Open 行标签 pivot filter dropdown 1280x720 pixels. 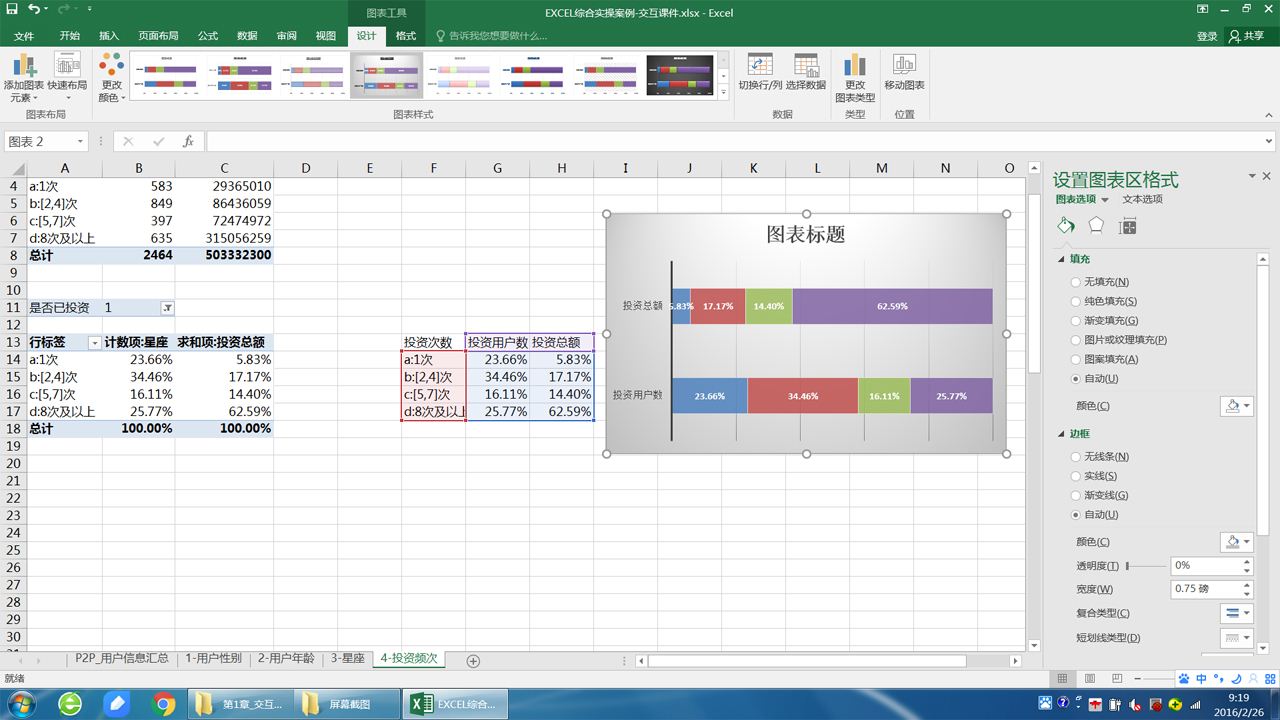pos(95,343)
